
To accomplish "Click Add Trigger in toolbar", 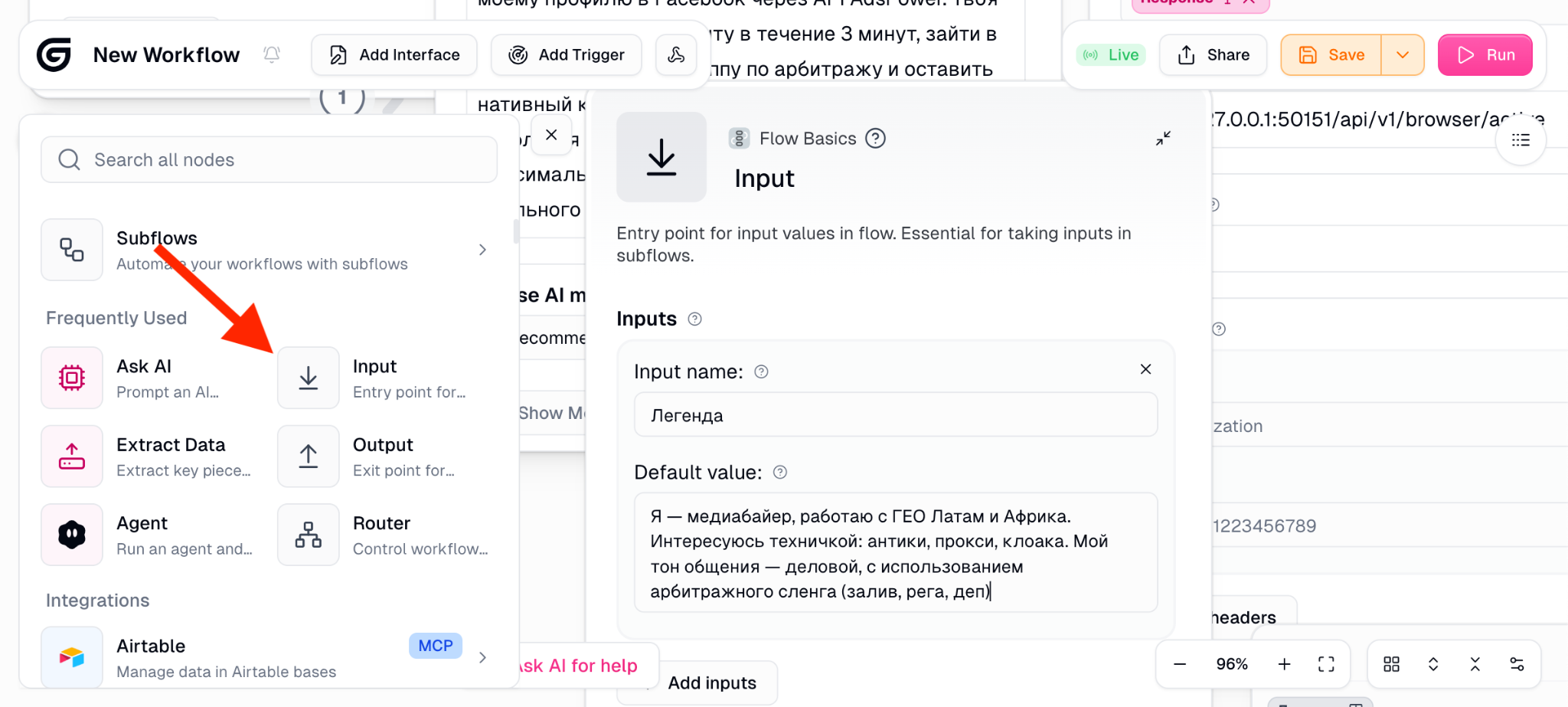I will (567, 55).
